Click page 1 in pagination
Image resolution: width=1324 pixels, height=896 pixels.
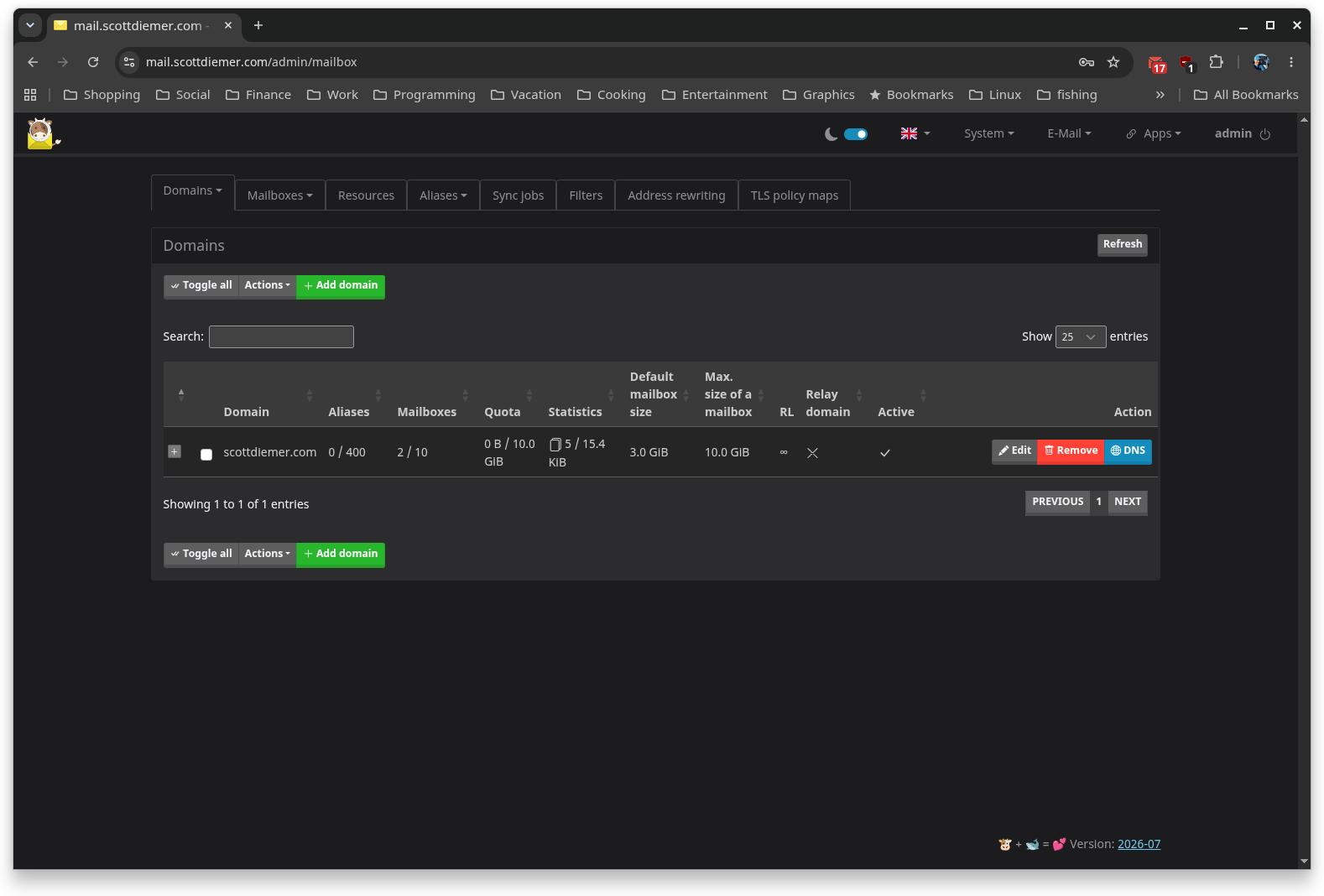1098,503
